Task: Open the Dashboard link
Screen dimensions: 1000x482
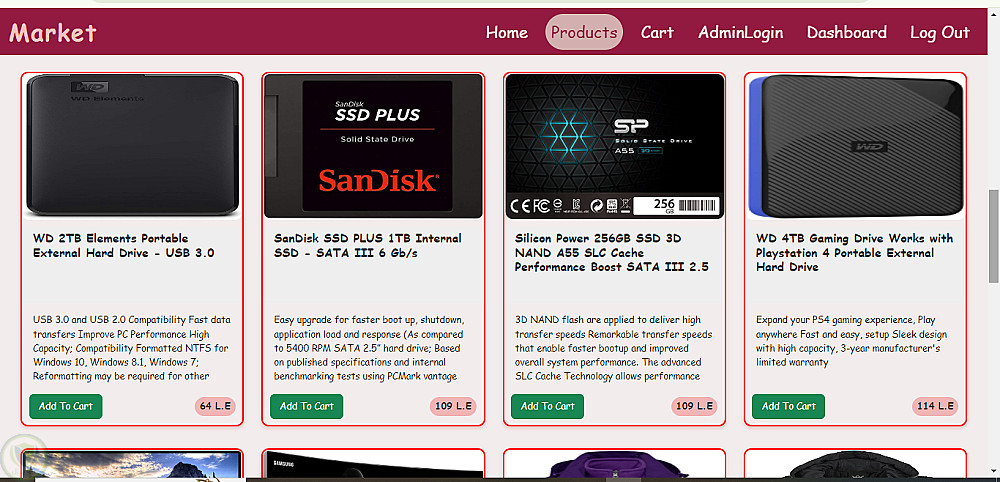Action: point(846,33)
